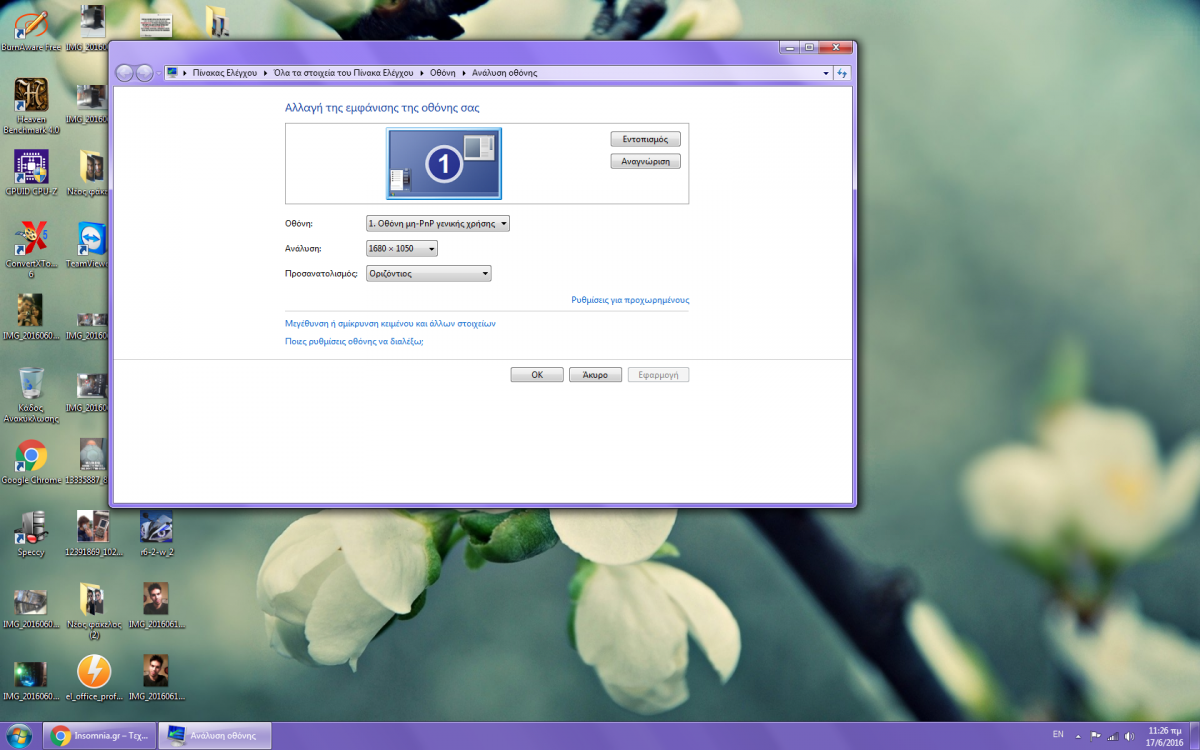Click the EN language indicator in taskbar
The width and height of the screenshot is (1200, 750).
coord(1058,736)
